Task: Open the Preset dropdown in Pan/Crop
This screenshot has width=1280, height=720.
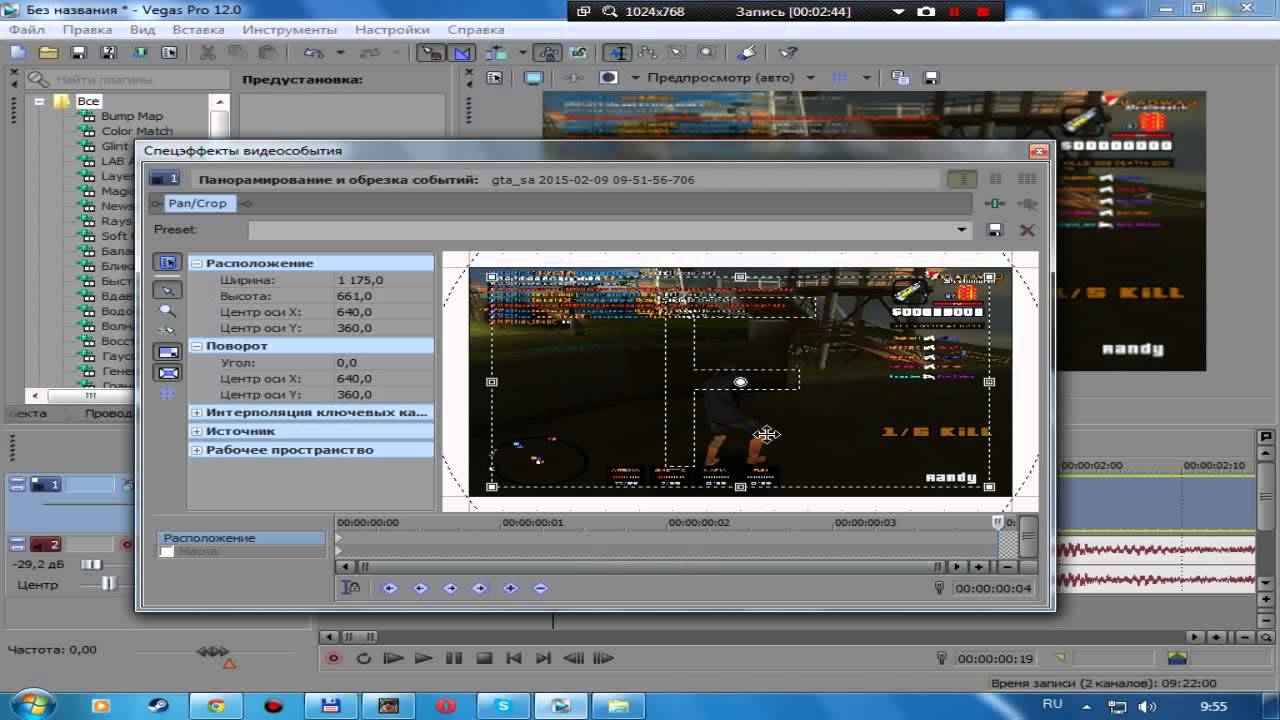Action: click(961, 230)
